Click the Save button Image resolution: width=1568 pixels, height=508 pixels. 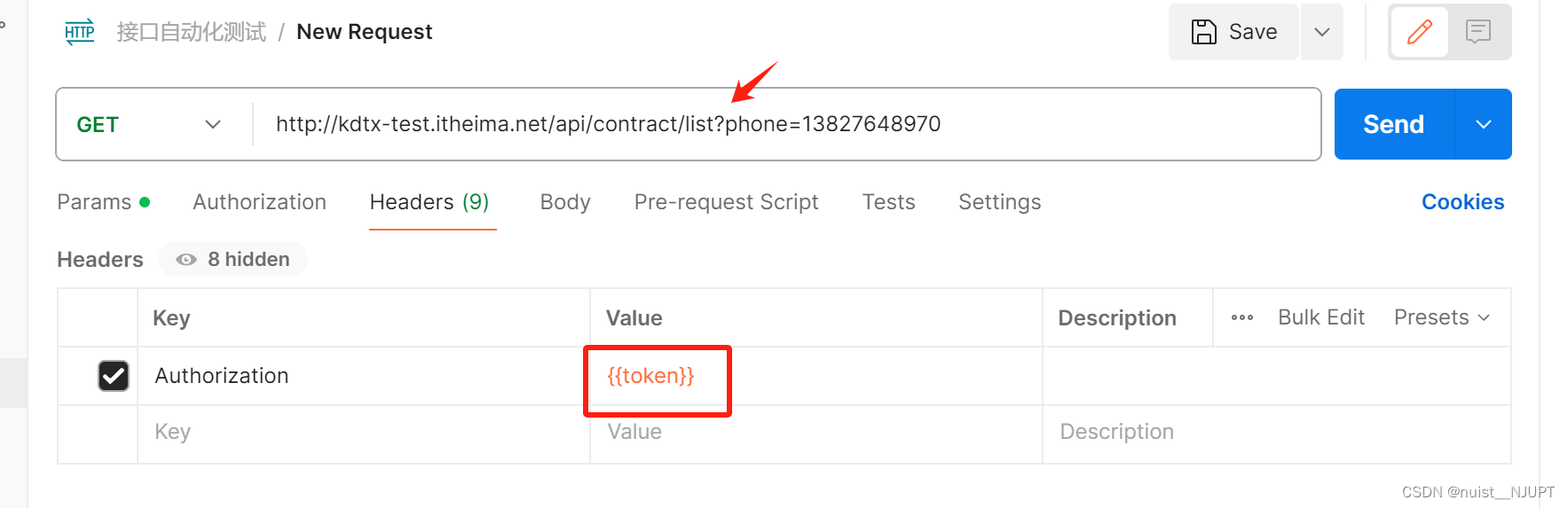pos(1233,32)
